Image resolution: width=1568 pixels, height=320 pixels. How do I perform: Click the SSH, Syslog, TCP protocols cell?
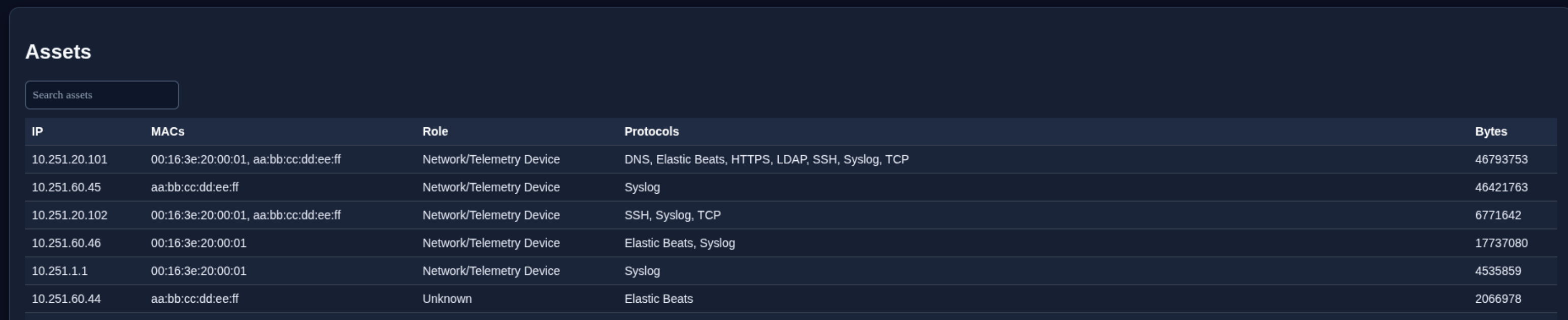(x=673, y=216)
